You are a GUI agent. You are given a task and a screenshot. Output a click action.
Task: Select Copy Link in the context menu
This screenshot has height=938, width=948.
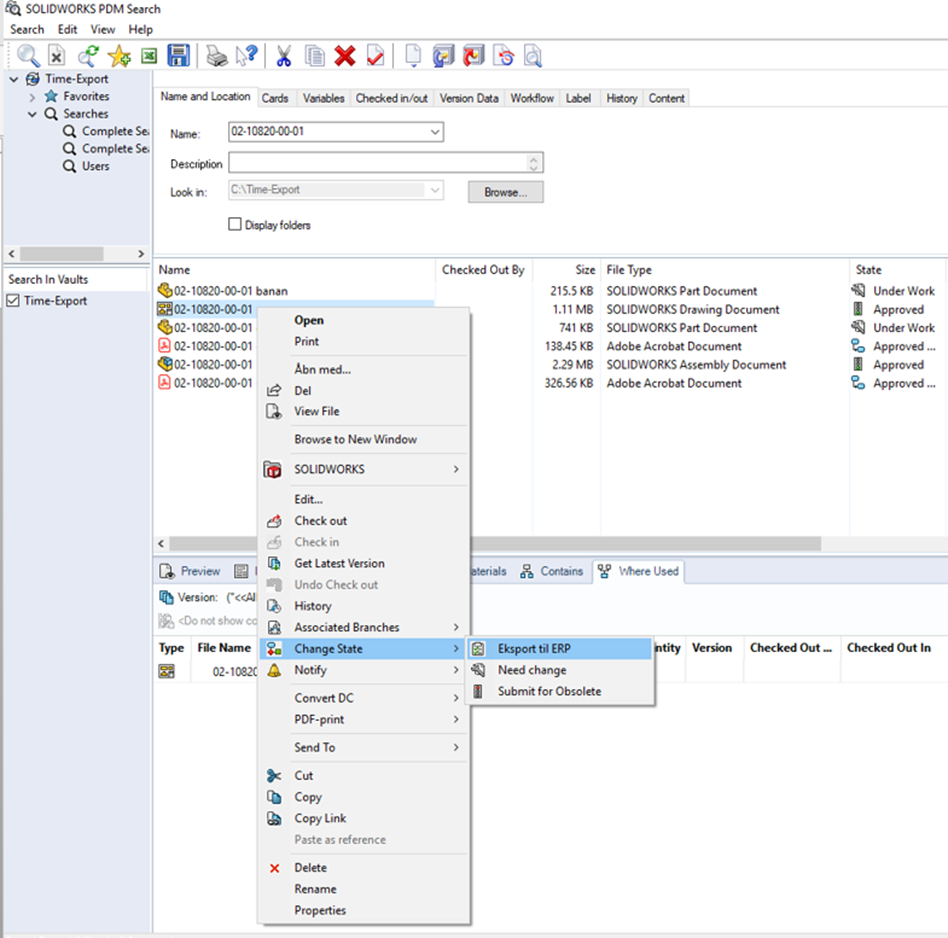[363, 818]
